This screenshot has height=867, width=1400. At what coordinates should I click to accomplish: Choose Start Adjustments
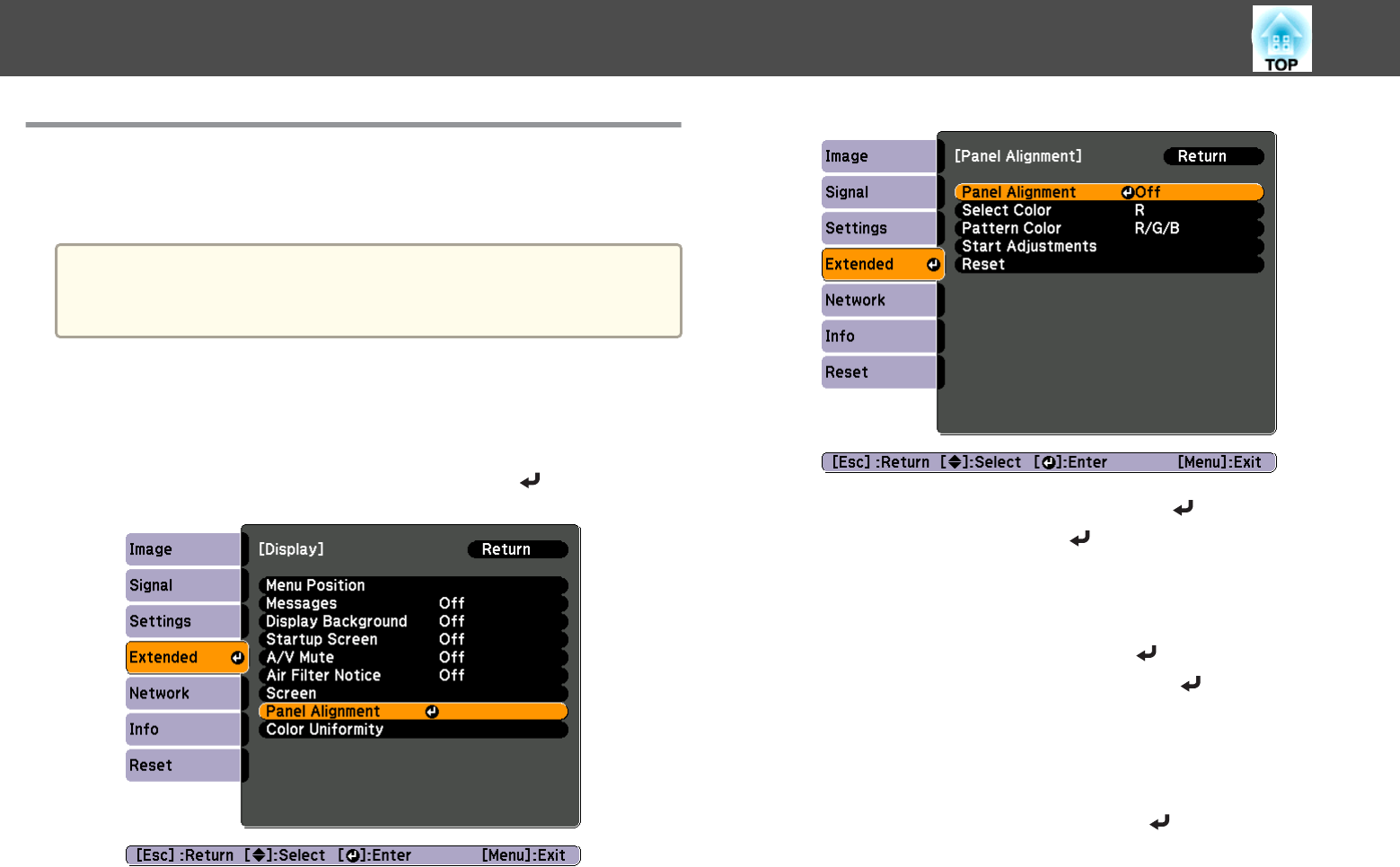point(1109,246)
